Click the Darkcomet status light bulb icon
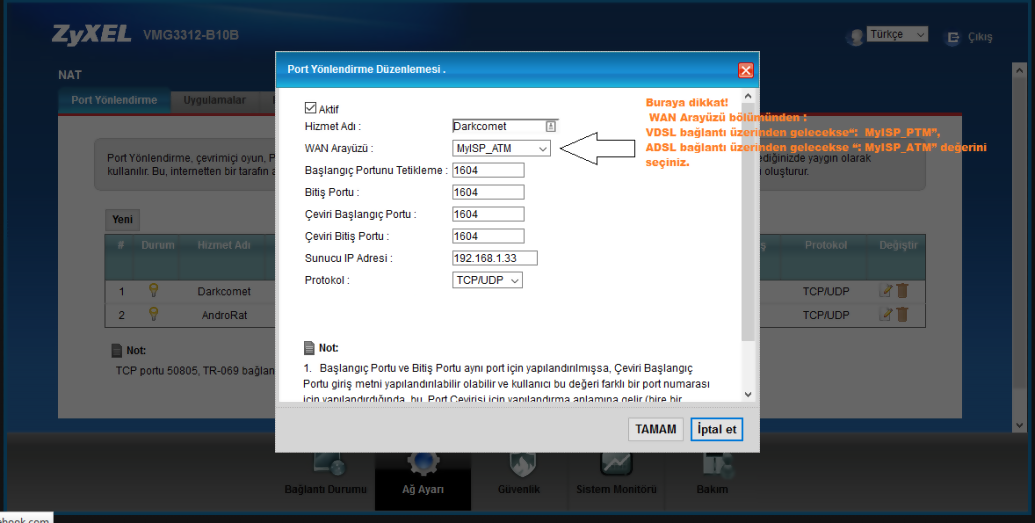Viewport: 1035px width, 523px height. coord(154,291)
